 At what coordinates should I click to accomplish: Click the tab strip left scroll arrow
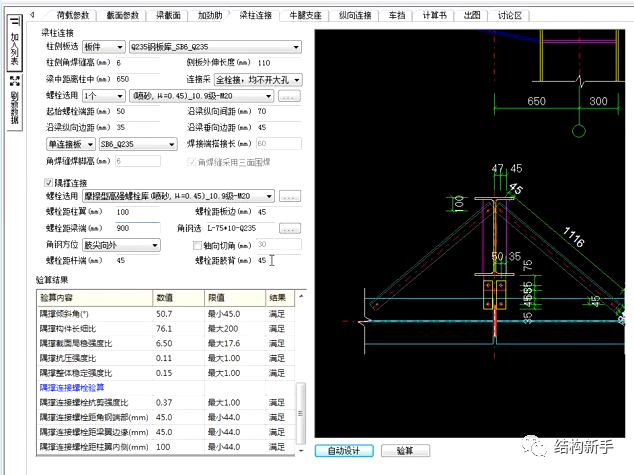pyautogui.click(x=32, y=15)
